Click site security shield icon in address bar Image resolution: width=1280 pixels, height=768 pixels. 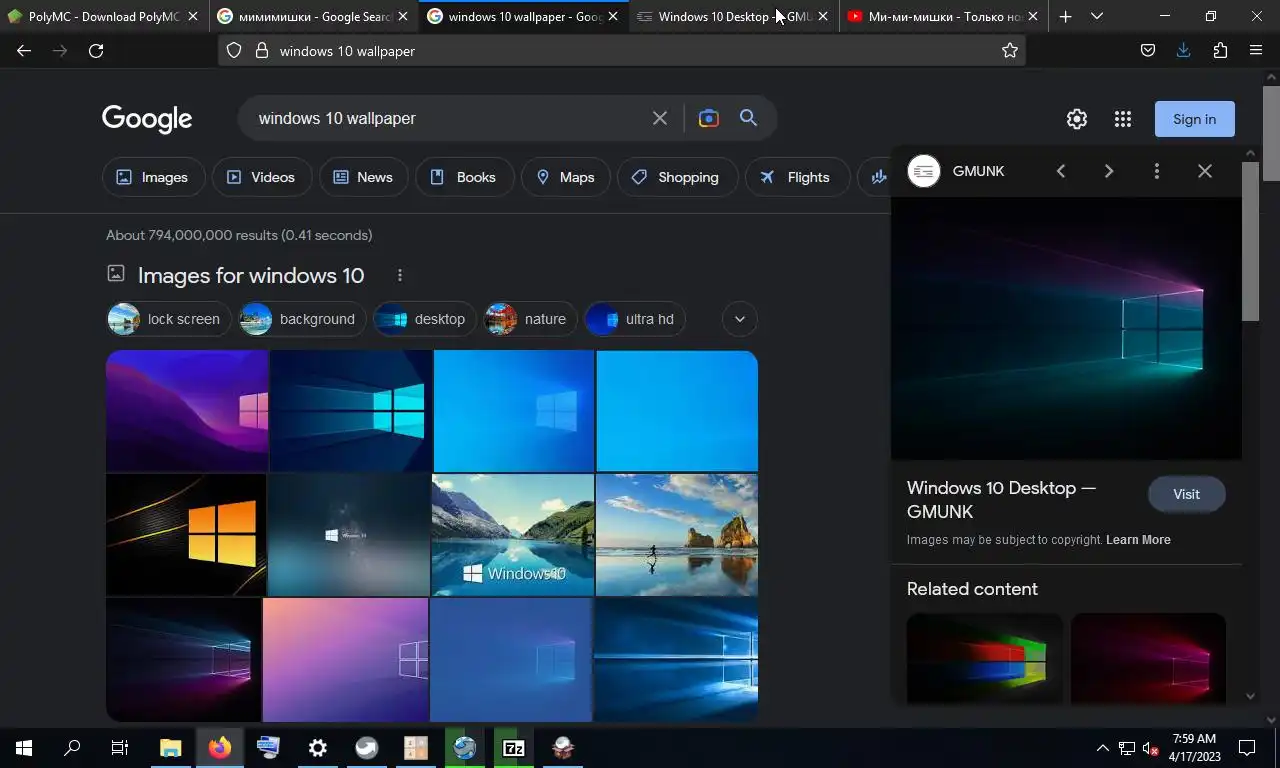pos(234,51)
